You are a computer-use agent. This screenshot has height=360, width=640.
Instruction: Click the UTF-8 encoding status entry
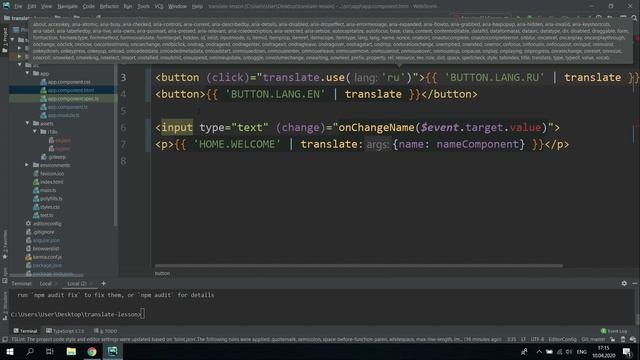[x=537, y=339]
